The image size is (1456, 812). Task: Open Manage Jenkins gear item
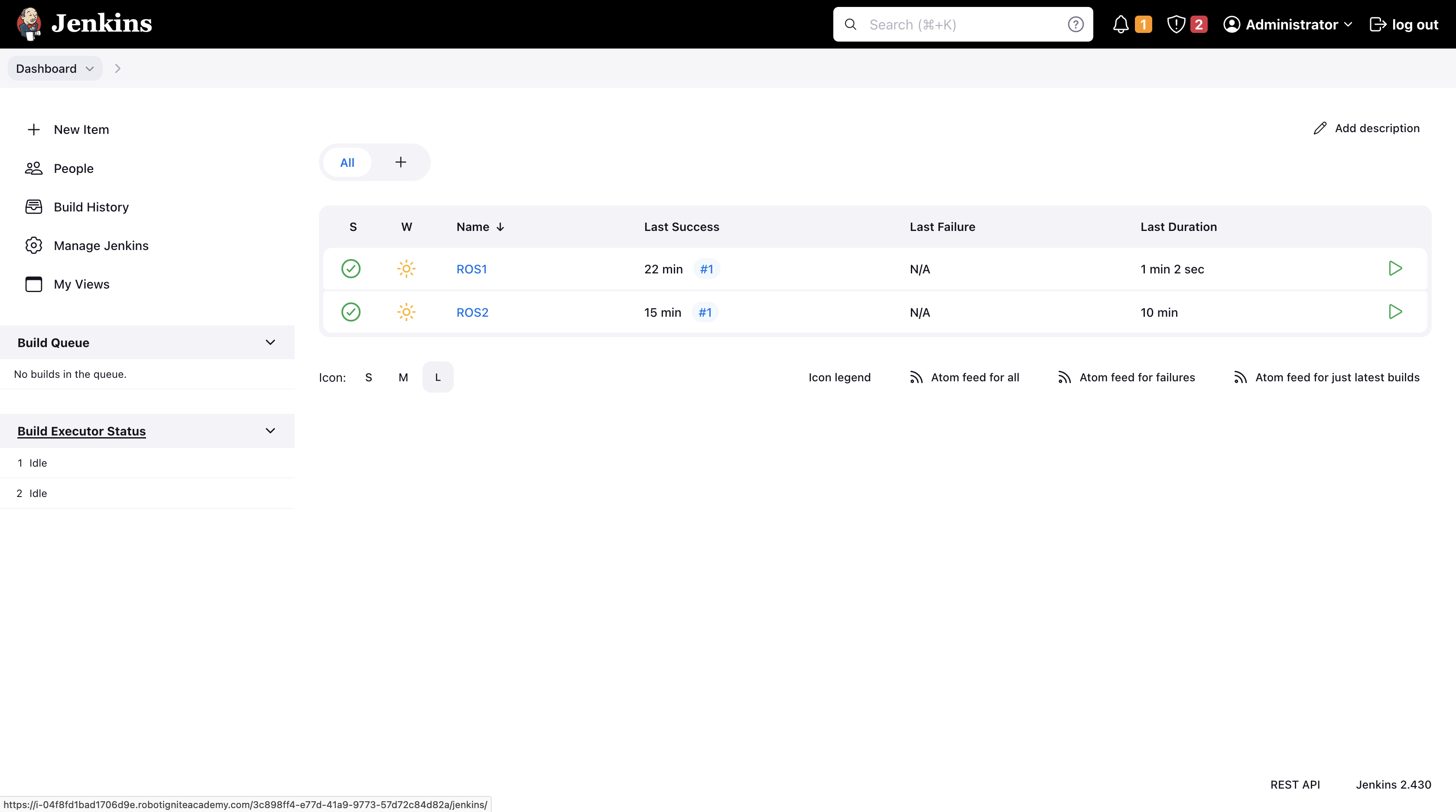pyautogui.click(x=101, y=246)
